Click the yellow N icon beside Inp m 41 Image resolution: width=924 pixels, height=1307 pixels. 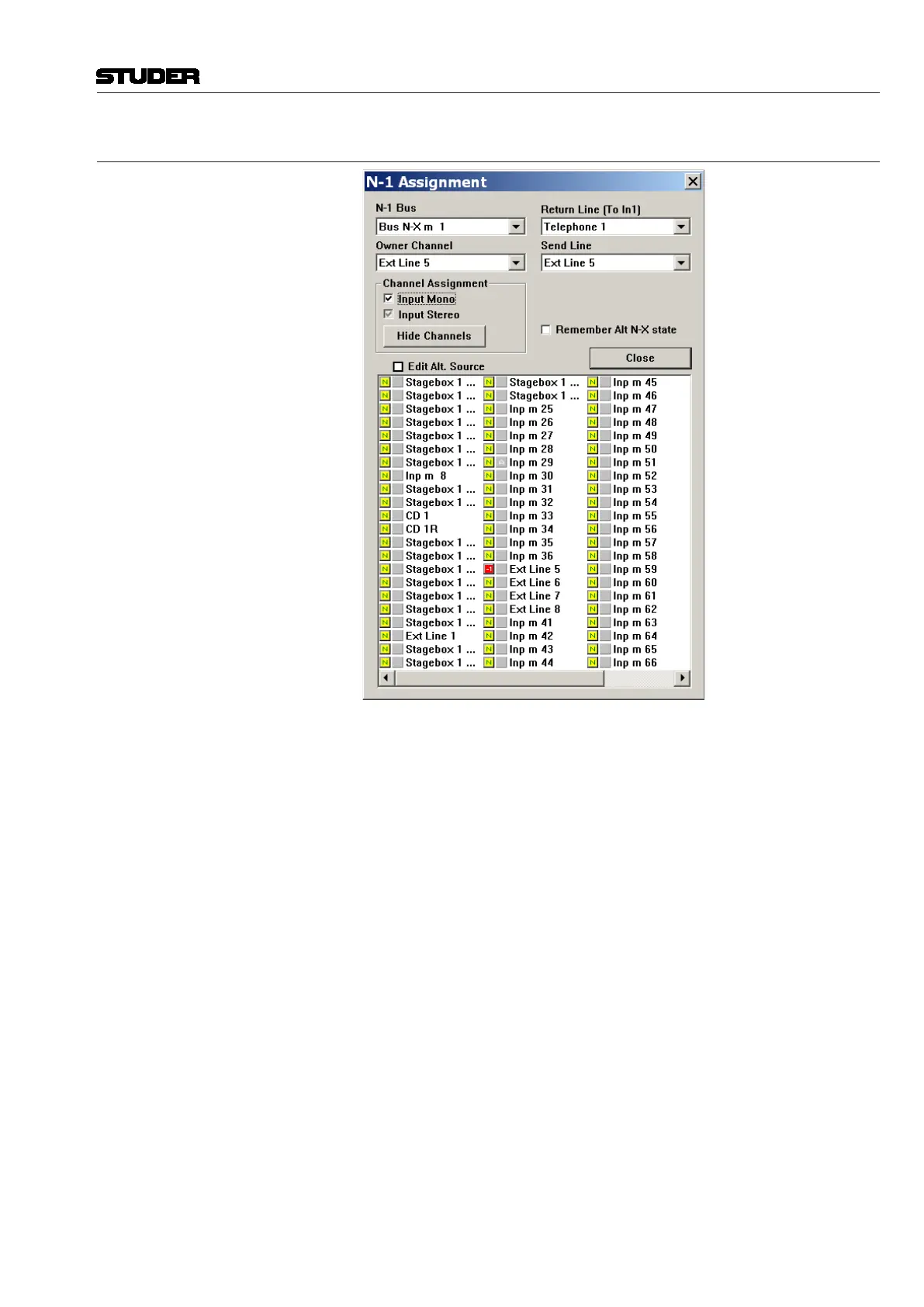tap(489, 623)
